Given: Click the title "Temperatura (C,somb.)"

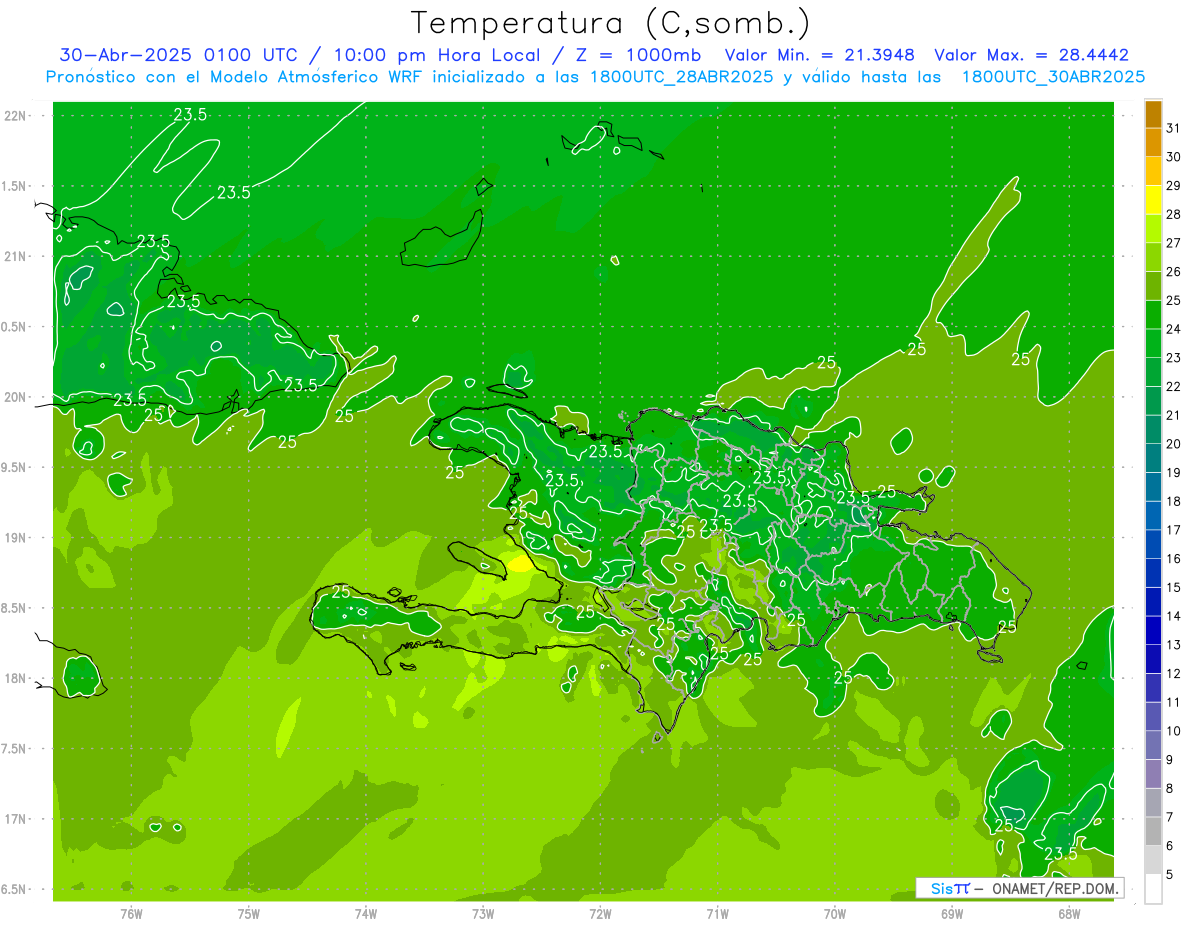Looking at the screenshot, I should pos(610,23).
